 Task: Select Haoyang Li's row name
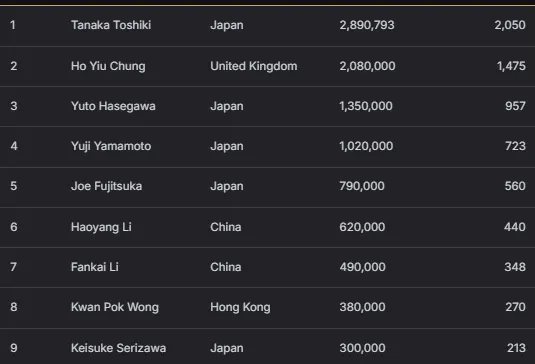tap(101, 227)
